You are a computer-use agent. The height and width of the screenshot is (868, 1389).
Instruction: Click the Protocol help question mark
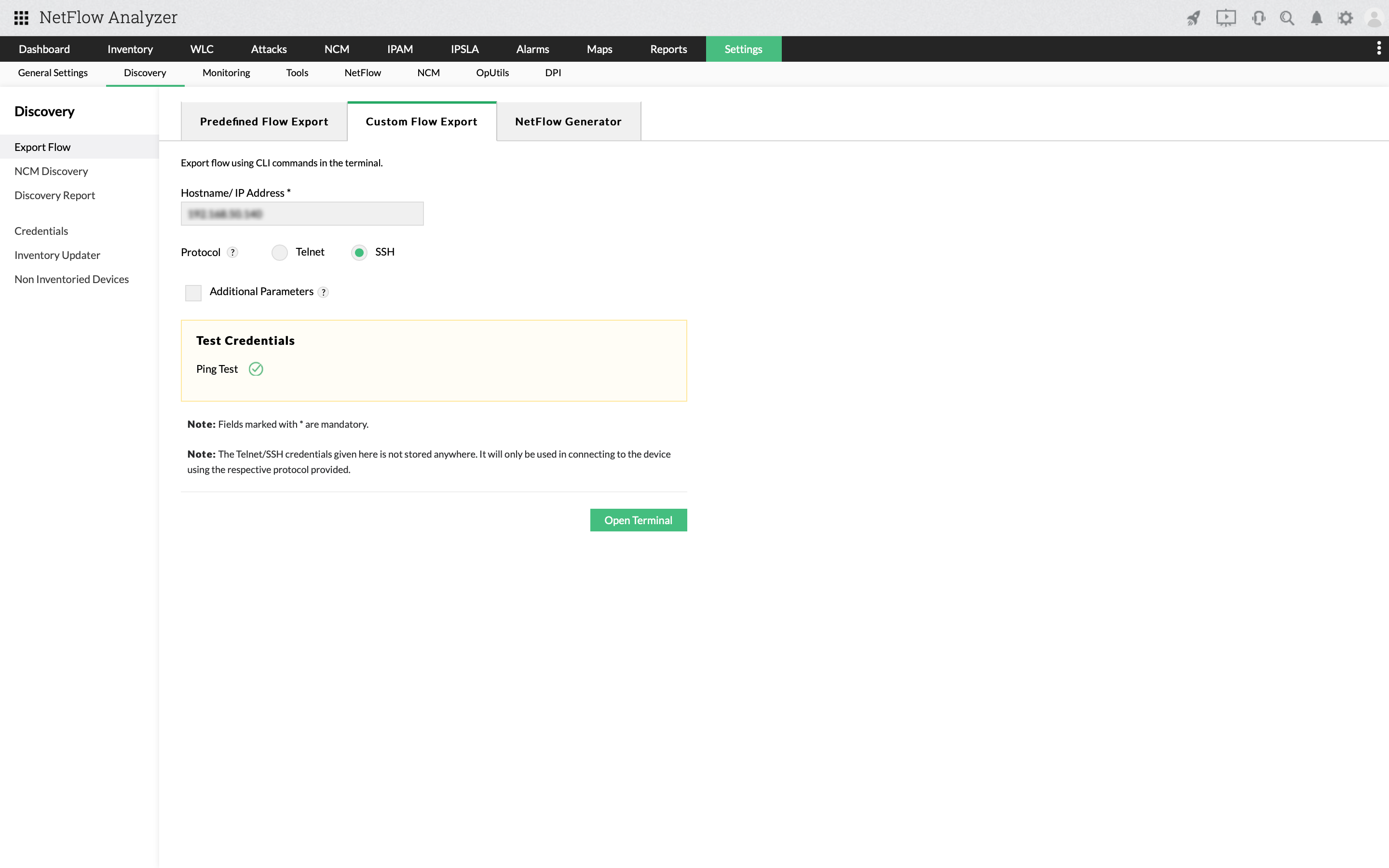pos(232,253)
